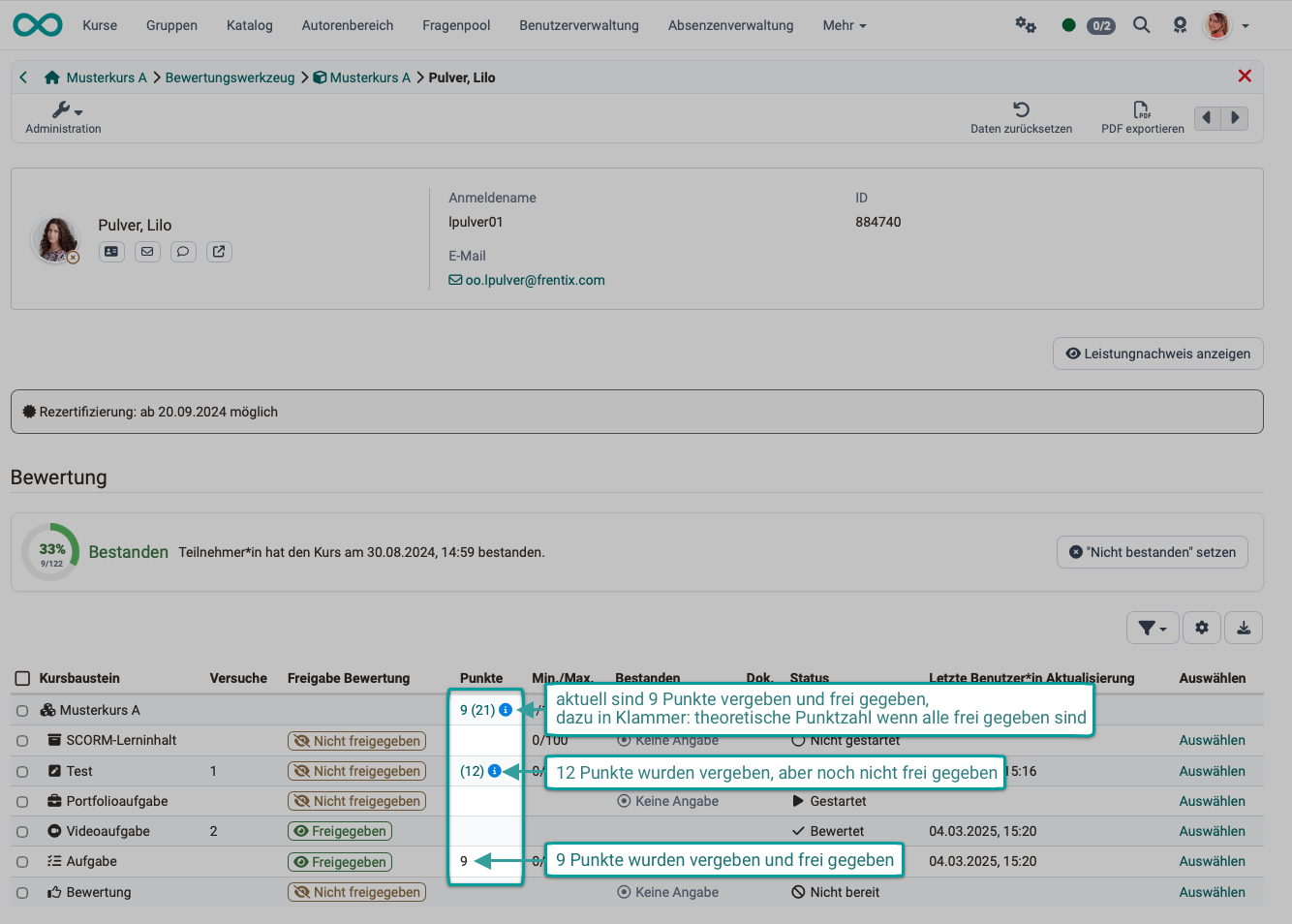Open the search magnifier in the top bar
This screenshot has width=1292, height=924.
pos(1141,25)
